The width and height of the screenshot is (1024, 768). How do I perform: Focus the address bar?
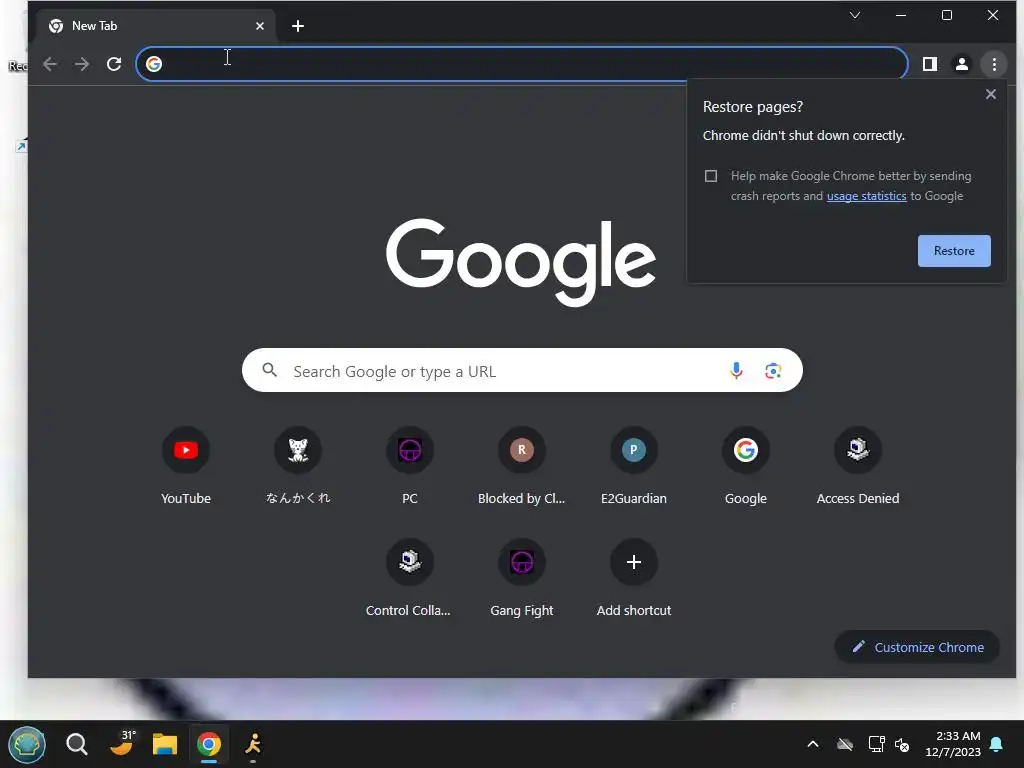pos(521,64)
